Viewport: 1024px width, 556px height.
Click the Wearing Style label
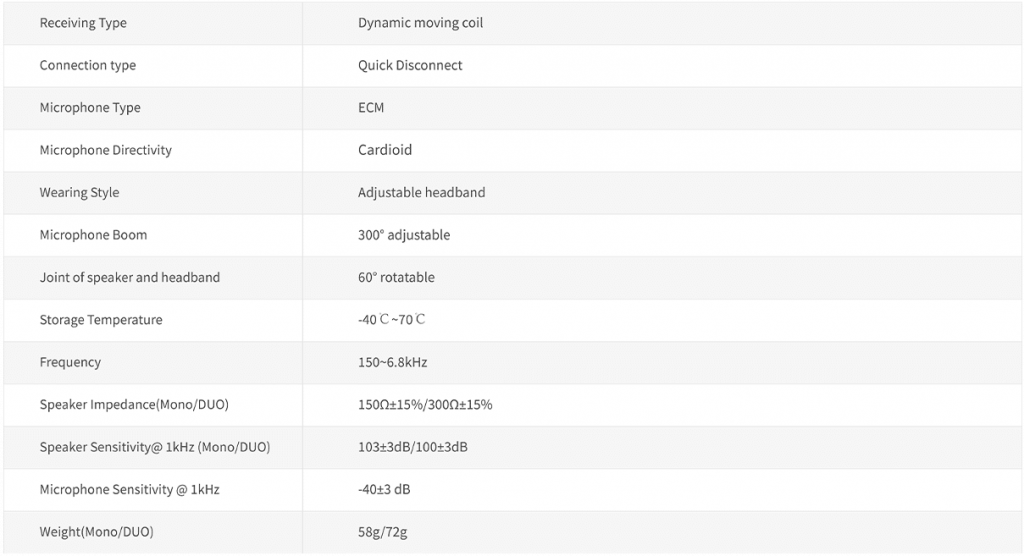click(x=79, y=192)
